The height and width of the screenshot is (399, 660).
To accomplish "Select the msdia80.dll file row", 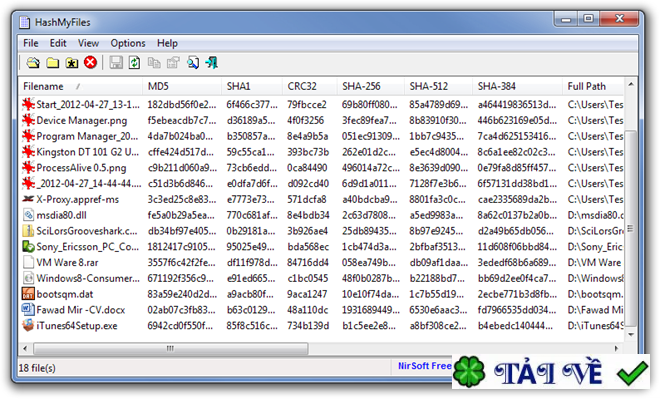I will pyautogui.click(x=322, y=215).
